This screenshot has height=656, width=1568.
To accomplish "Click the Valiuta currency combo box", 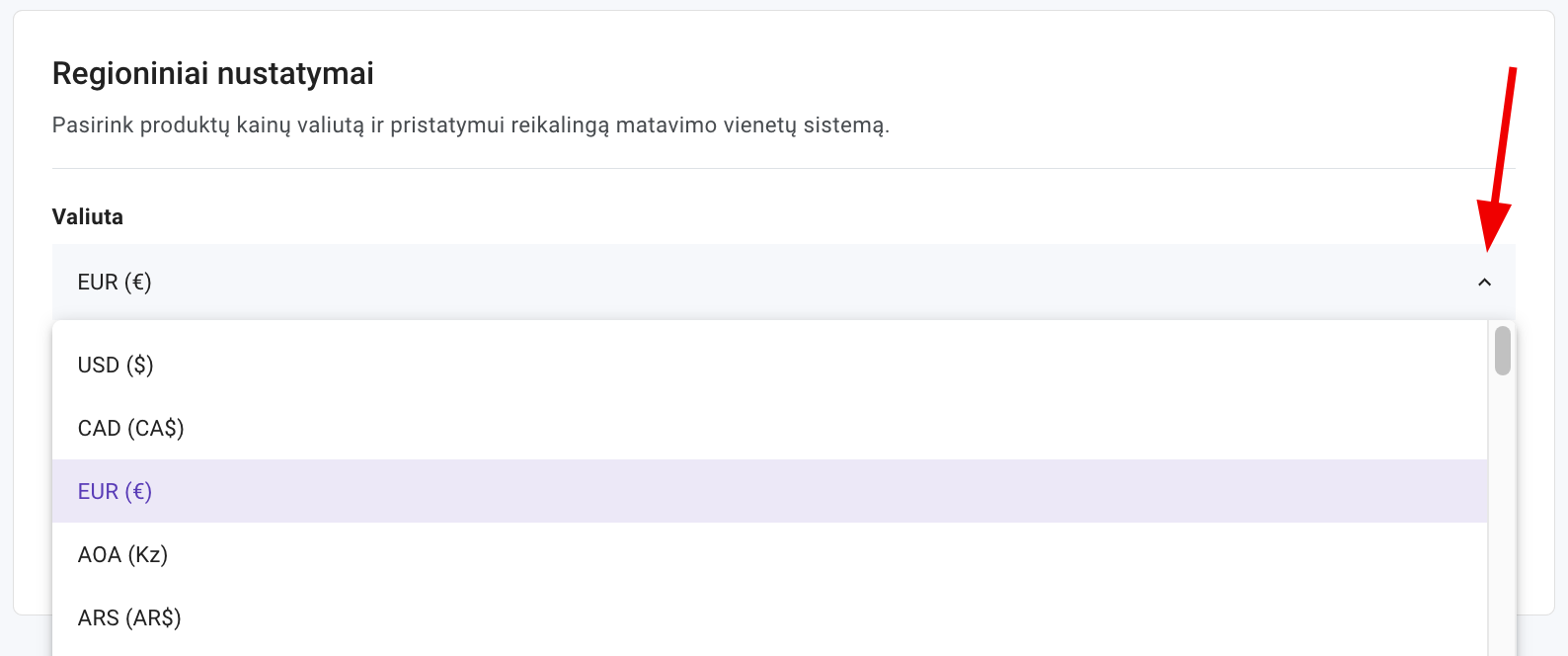I will (x=770, y=283).
